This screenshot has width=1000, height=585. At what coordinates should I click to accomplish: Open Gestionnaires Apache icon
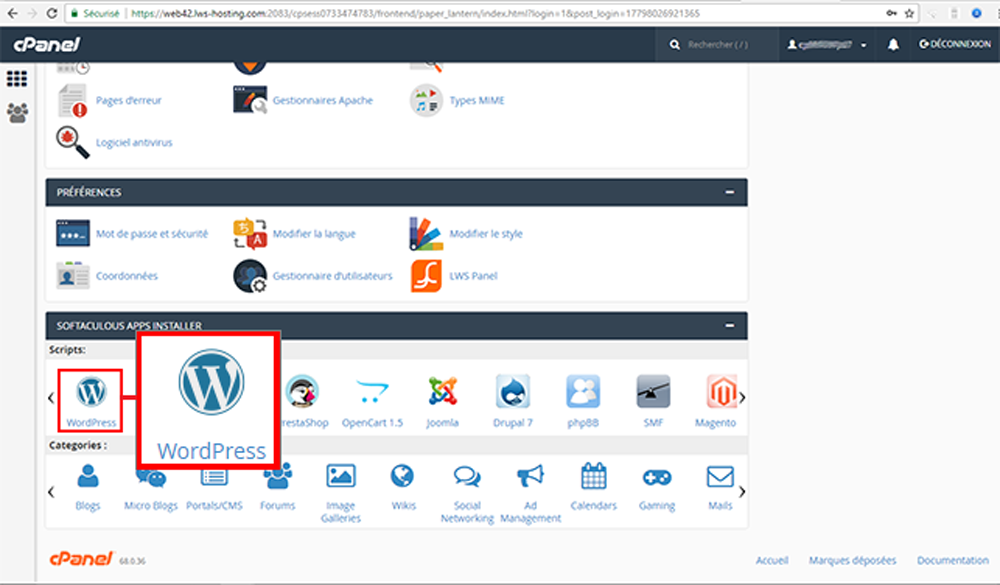250,100
